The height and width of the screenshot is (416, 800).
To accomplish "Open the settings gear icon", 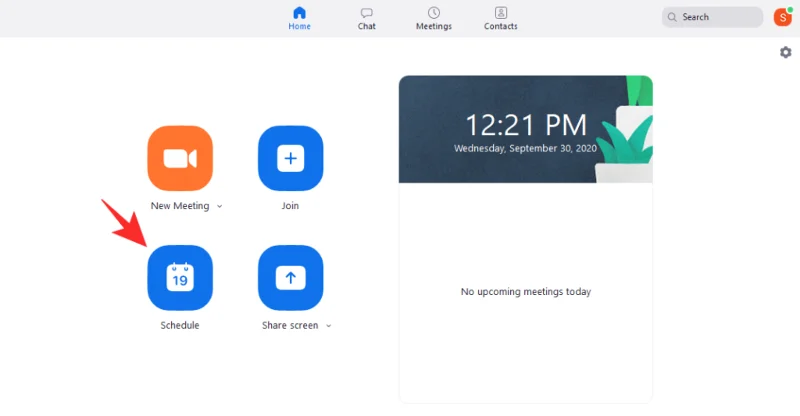I will tap(785, 52).
